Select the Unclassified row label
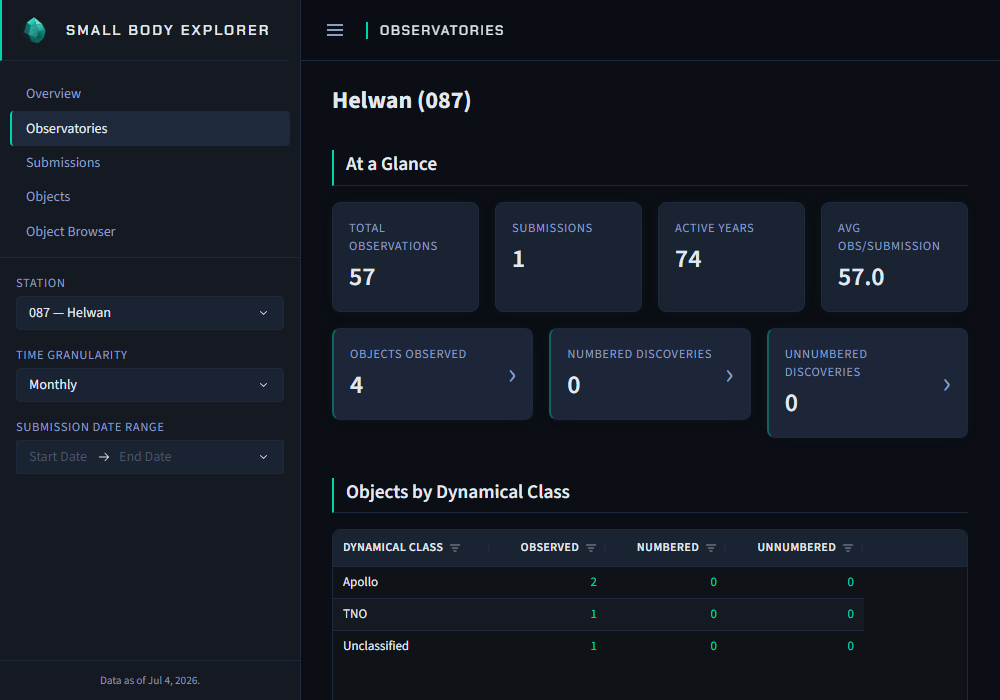 [x=376, y=646]
